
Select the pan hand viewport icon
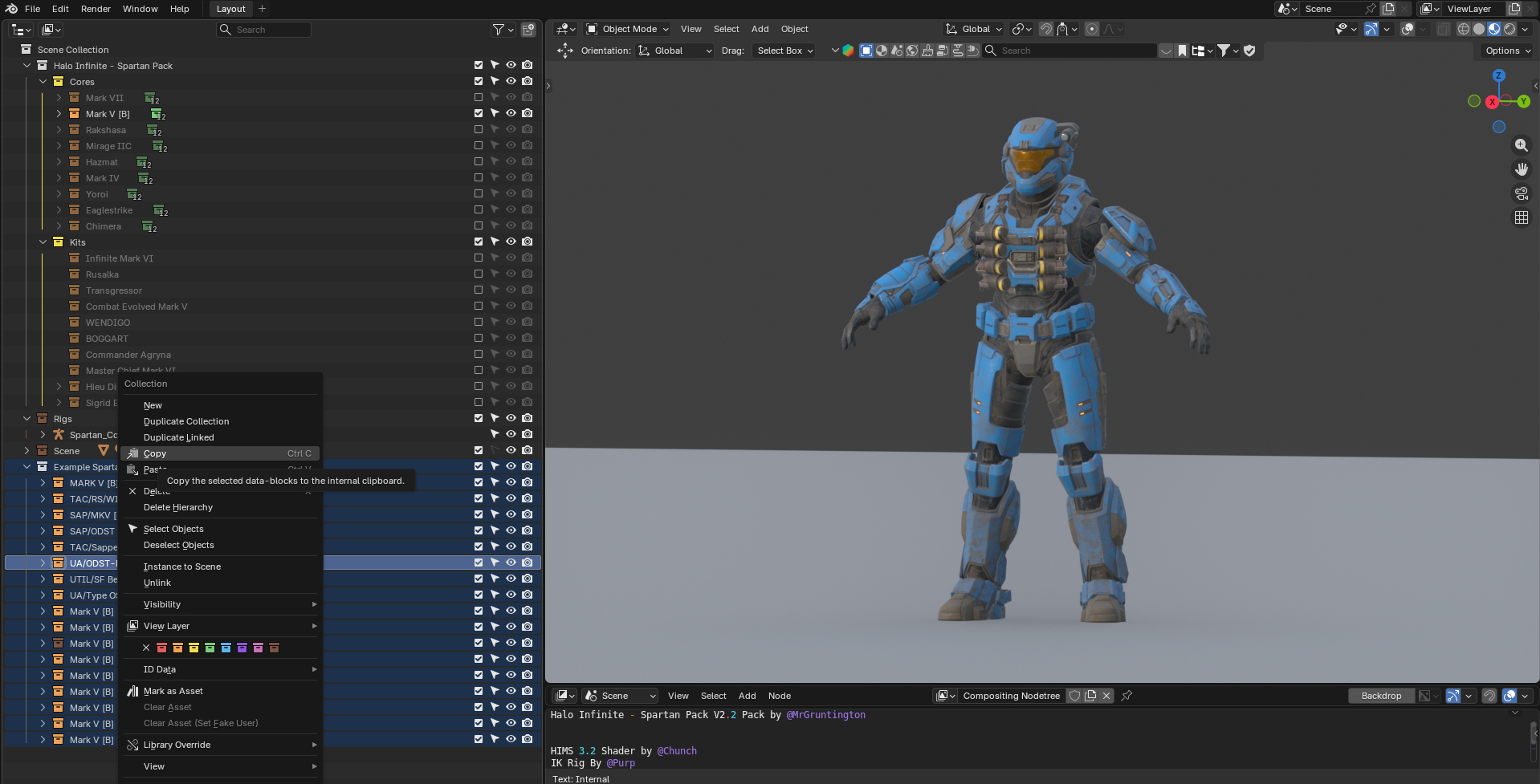1521,169
